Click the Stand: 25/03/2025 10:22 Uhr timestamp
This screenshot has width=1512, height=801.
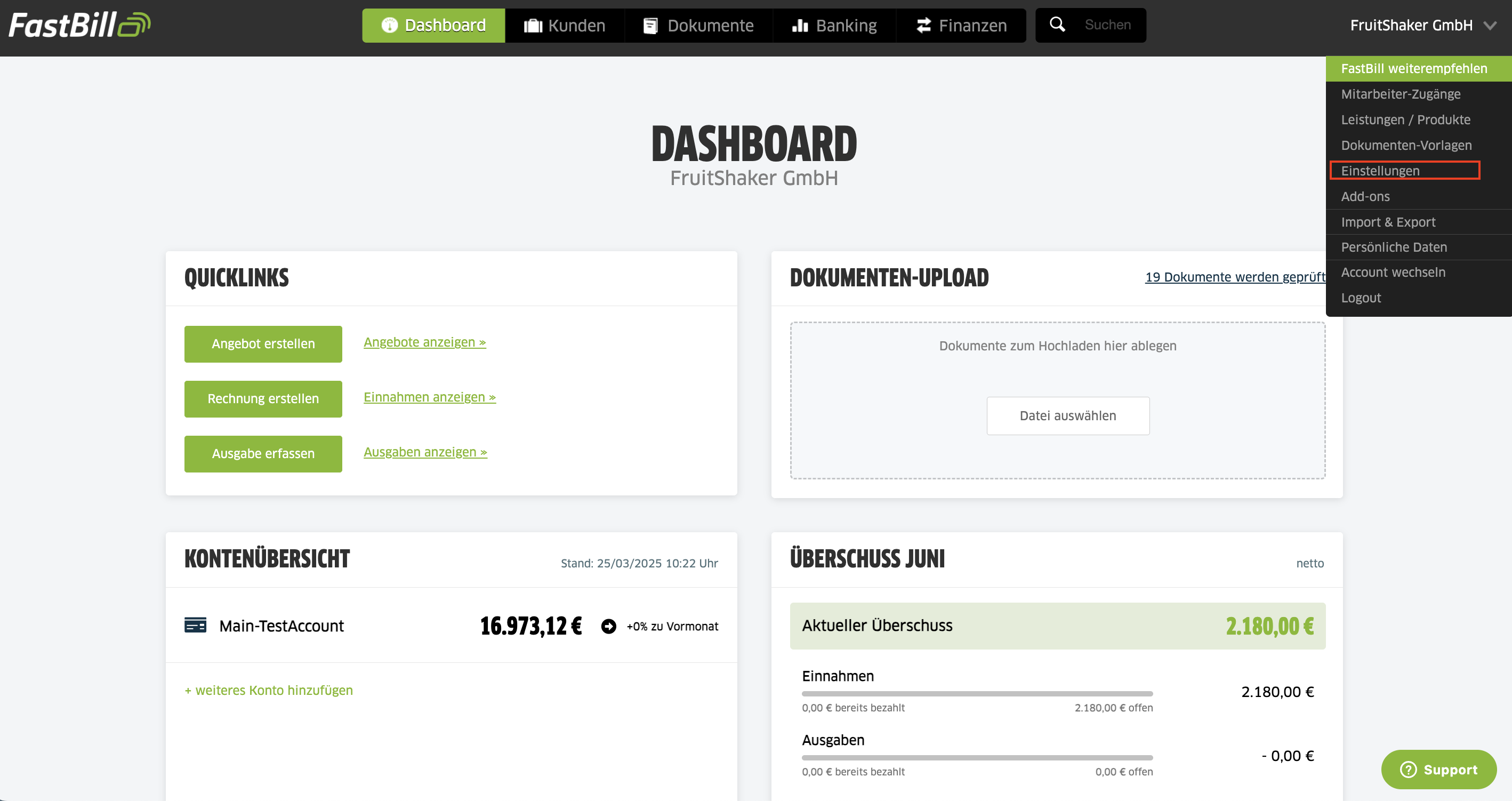639,563
